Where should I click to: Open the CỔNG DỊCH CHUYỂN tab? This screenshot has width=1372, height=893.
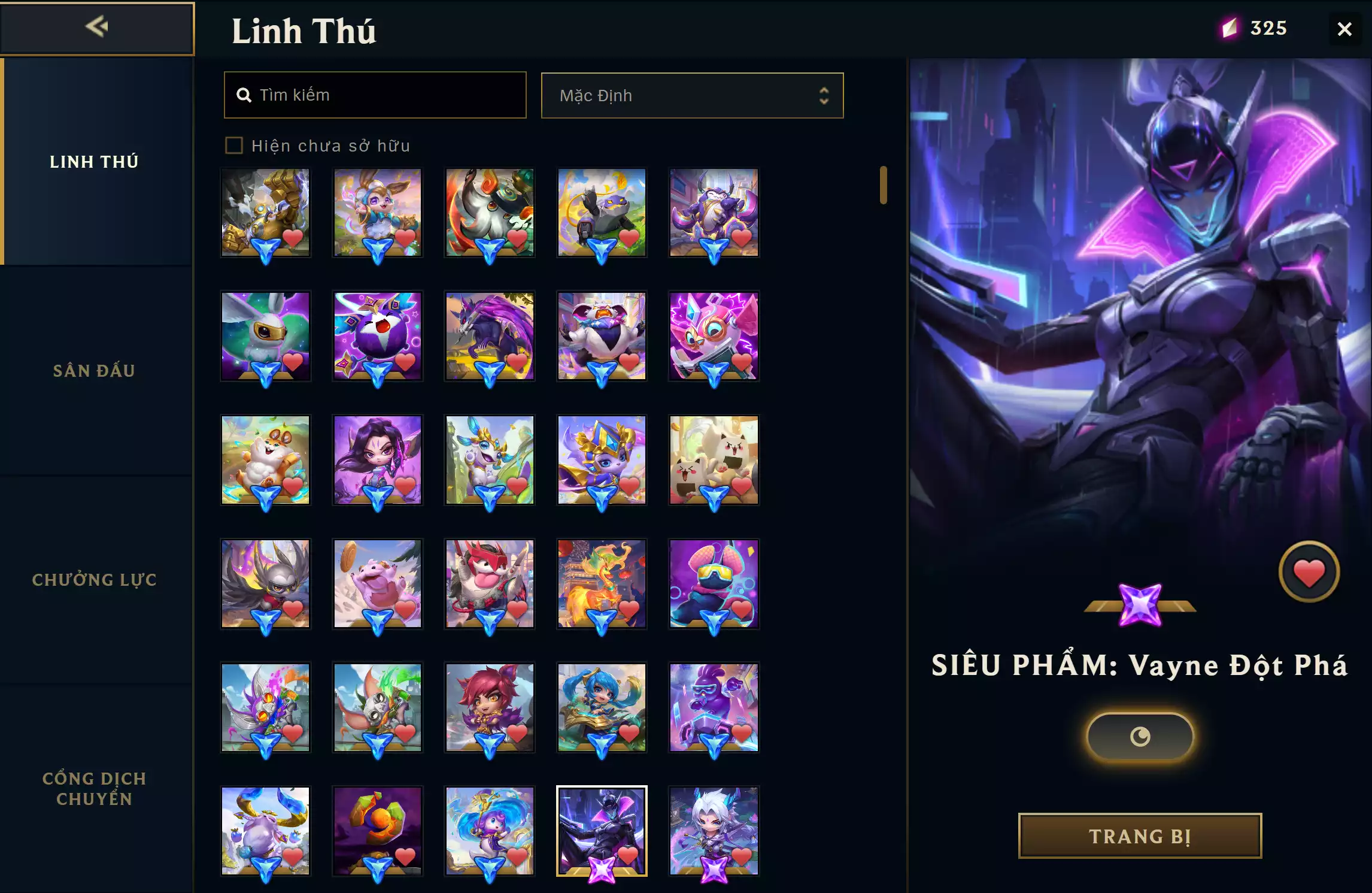click(x=95, y=788)
